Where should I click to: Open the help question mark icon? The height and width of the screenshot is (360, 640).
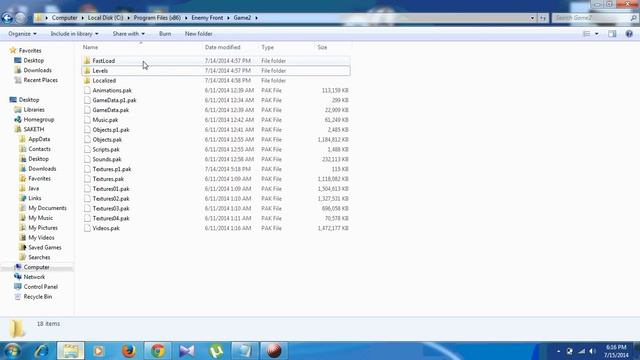629,34
